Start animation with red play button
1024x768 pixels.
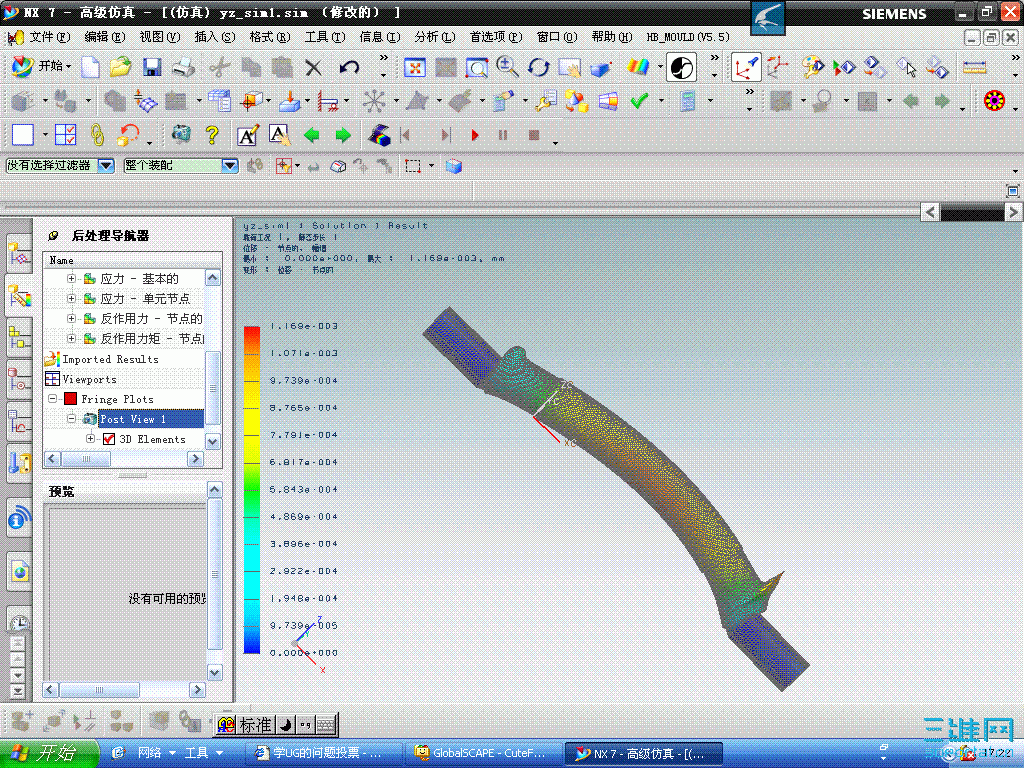click(x=475, y=135)
